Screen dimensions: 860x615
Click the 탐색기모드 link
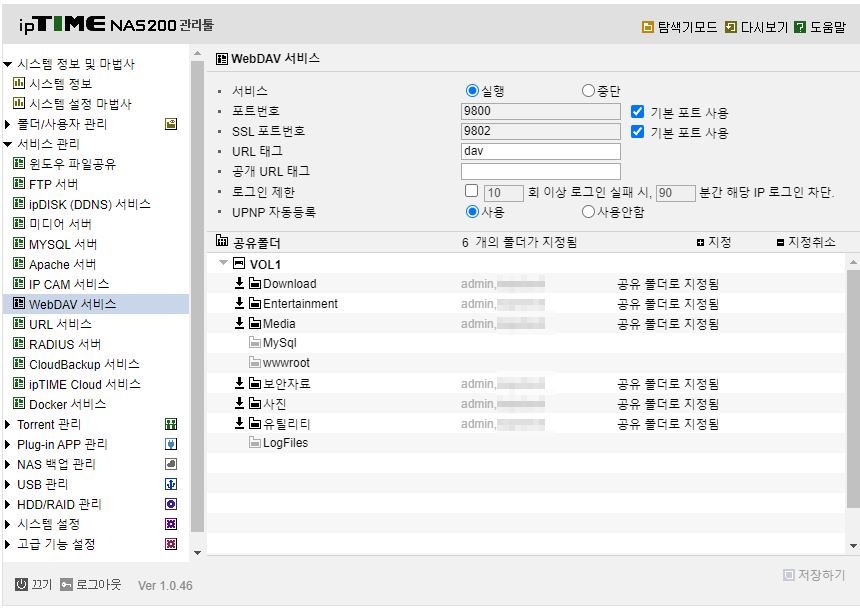point(687,27)
